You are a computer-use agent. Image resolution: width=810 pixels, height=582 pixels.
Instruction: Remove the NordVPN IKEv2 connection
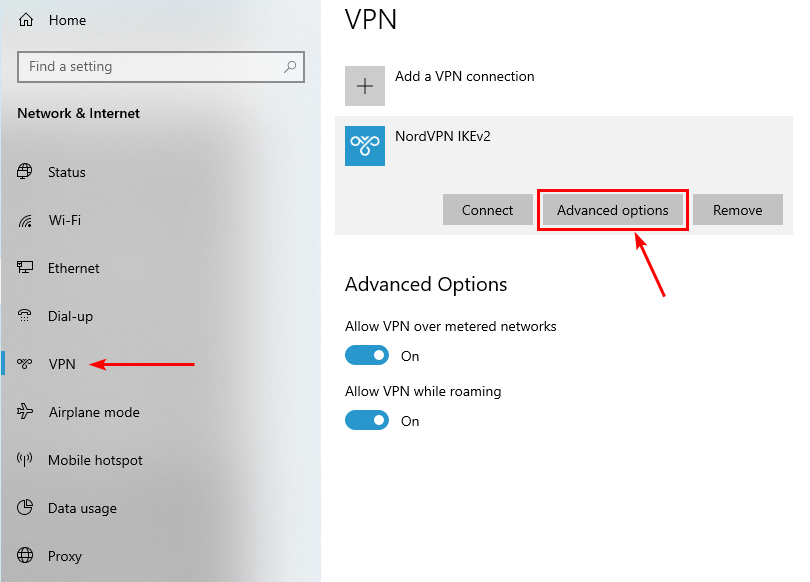[x=738, y=210]
